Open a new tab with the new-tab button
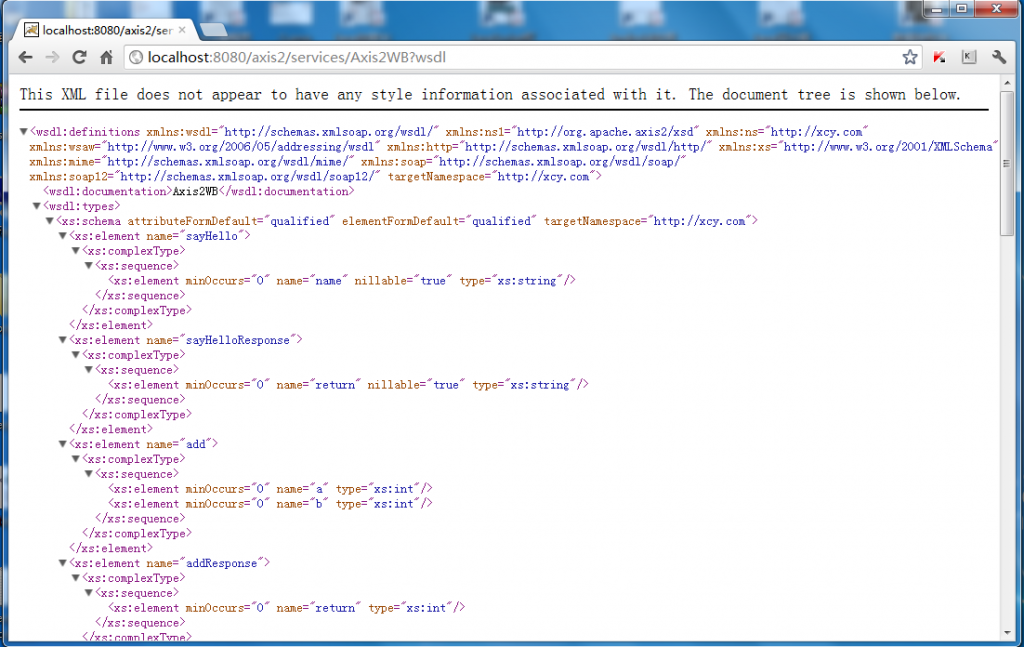 tap(213, 30)
